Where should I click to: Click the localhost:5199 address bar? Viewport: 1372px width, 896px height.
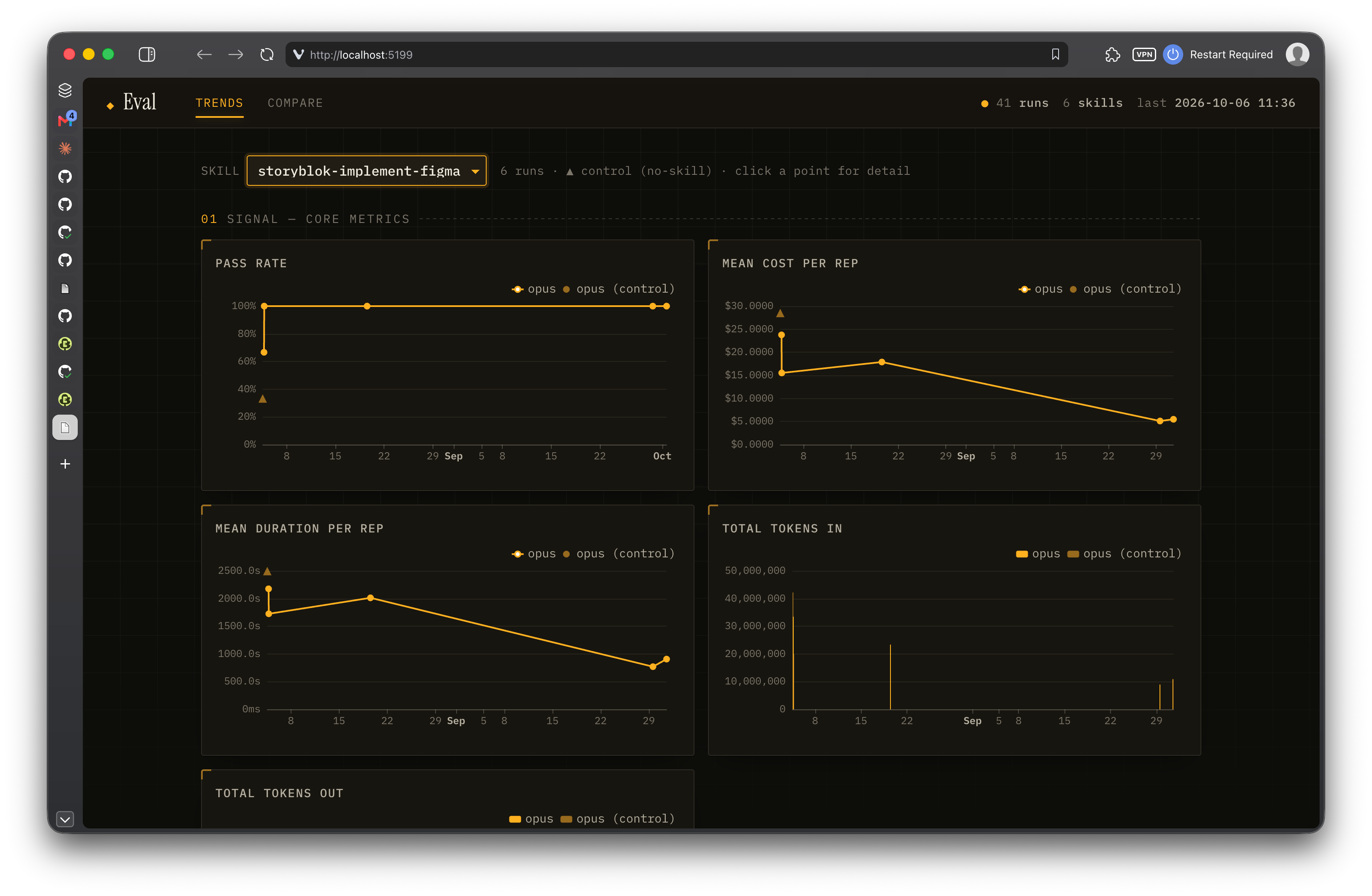(x=676, y=55)
